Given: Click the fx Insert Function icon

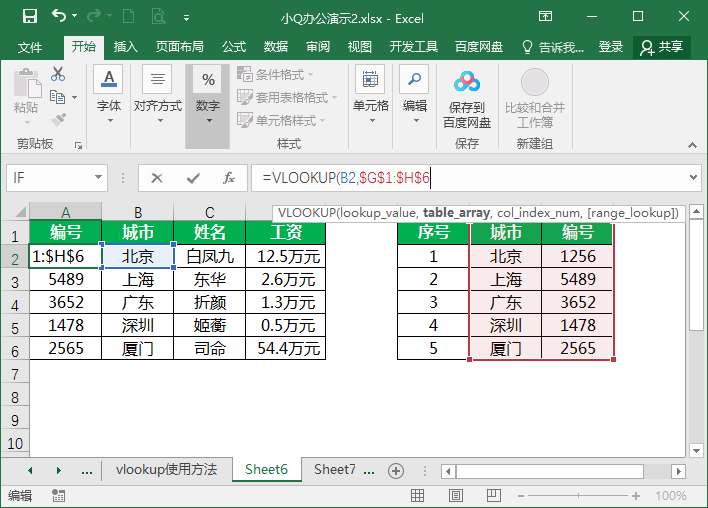Looking at the screenshot, I should tap(229, 178).
